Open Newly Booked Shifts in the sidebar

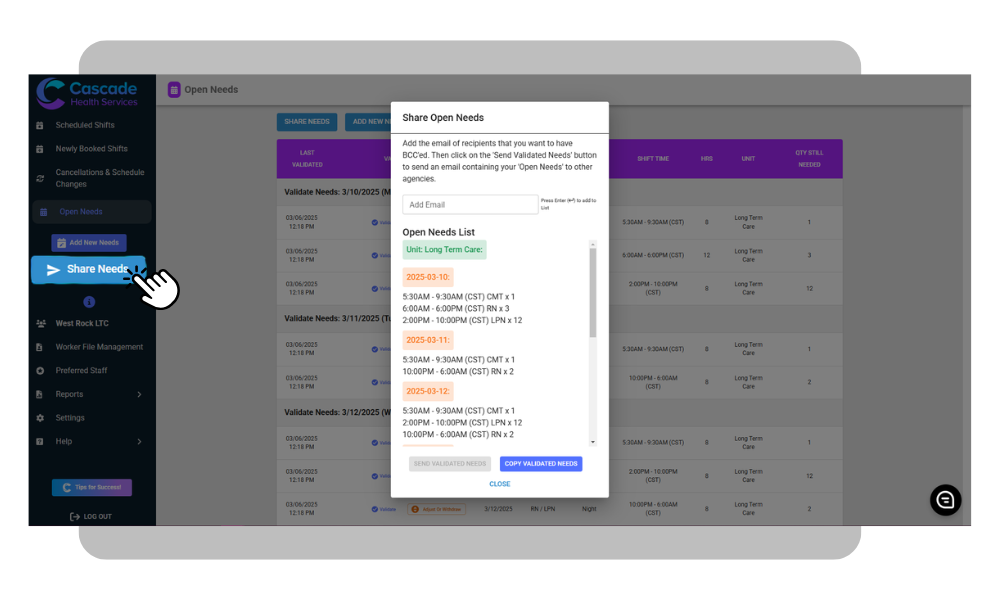pos(91,149)
